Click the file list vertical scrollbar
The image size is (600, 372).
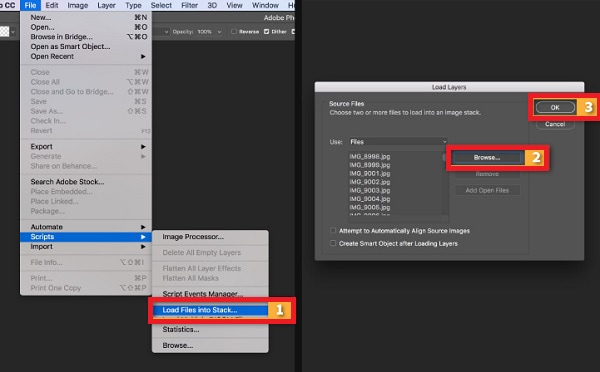(x=445, y=184)
